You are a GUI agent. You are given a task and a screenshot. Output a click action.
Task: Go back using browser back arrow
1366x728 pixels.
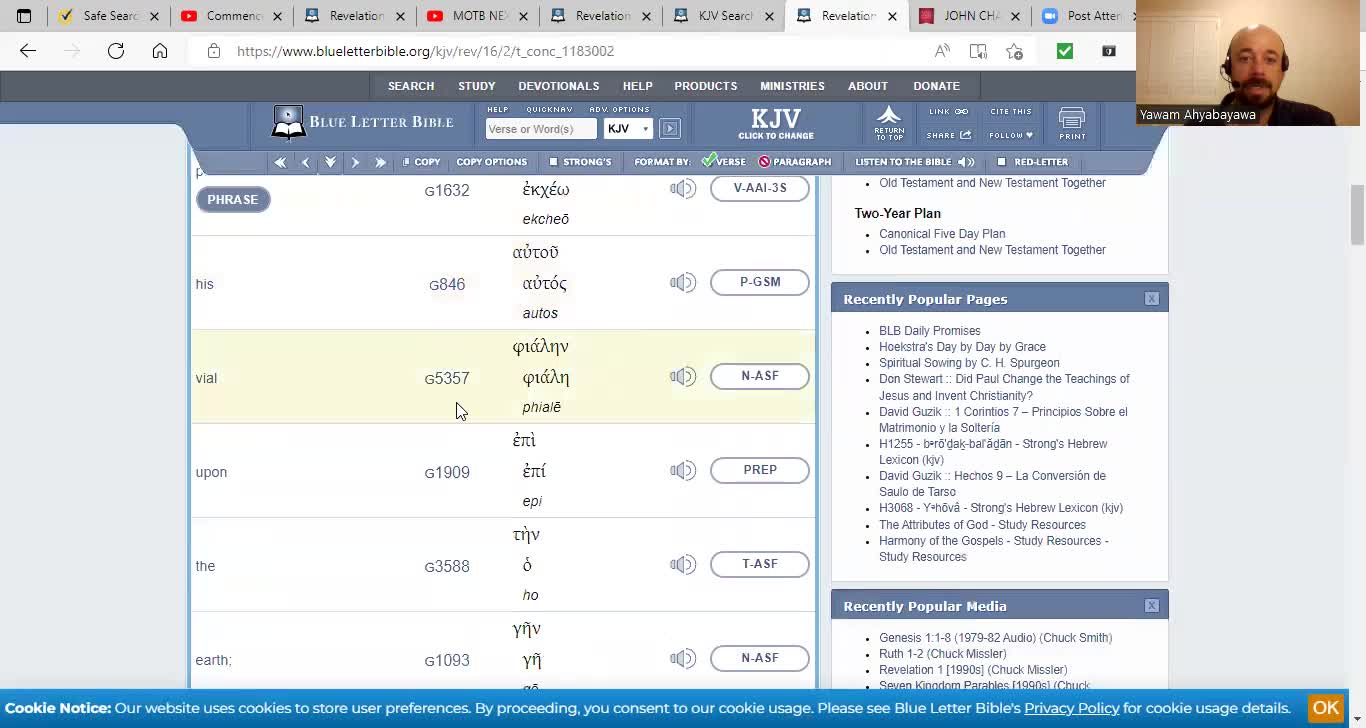[x=28, y=51]
